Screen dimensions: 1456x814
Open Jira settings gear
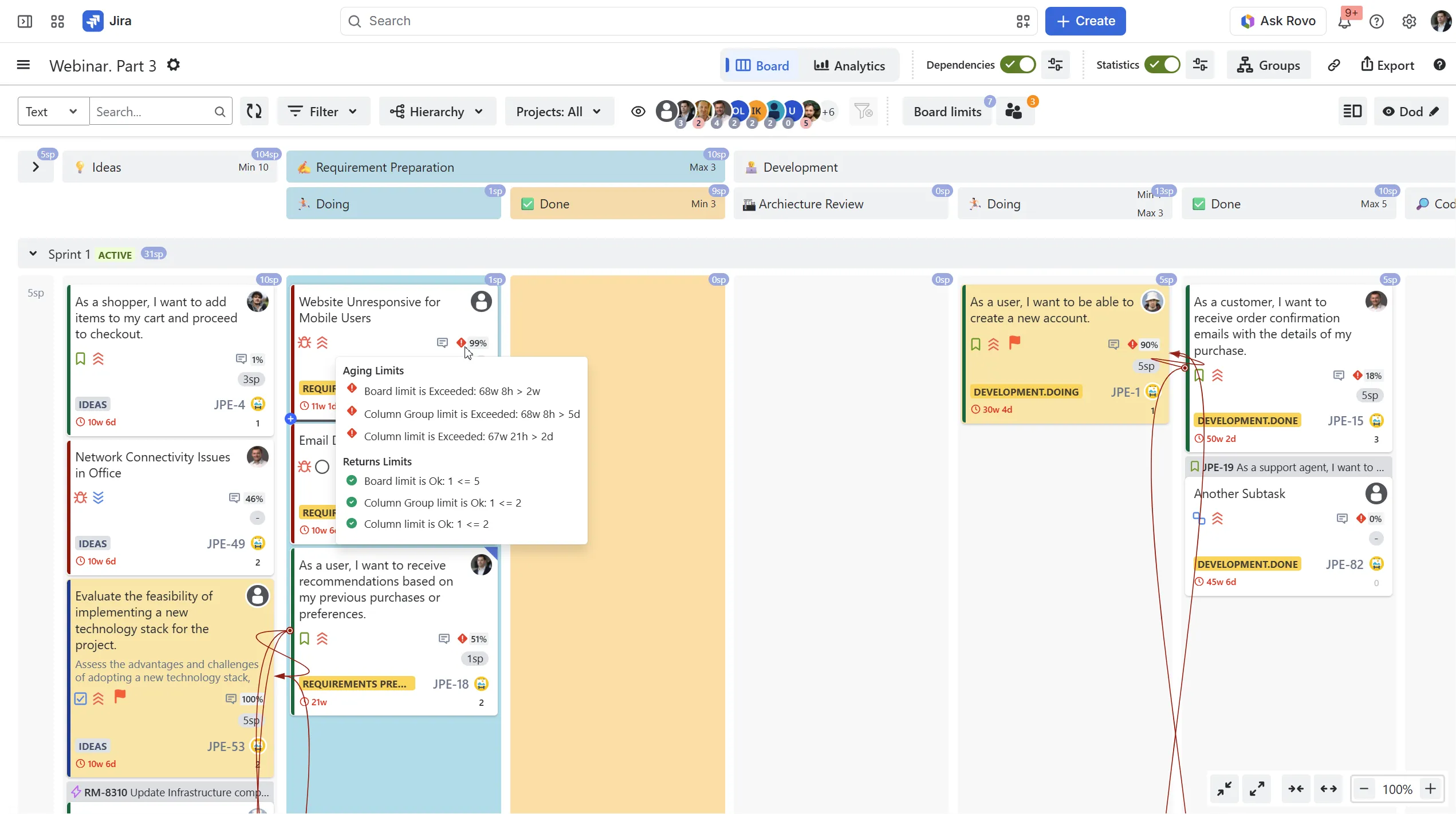tap(1409, 21)
